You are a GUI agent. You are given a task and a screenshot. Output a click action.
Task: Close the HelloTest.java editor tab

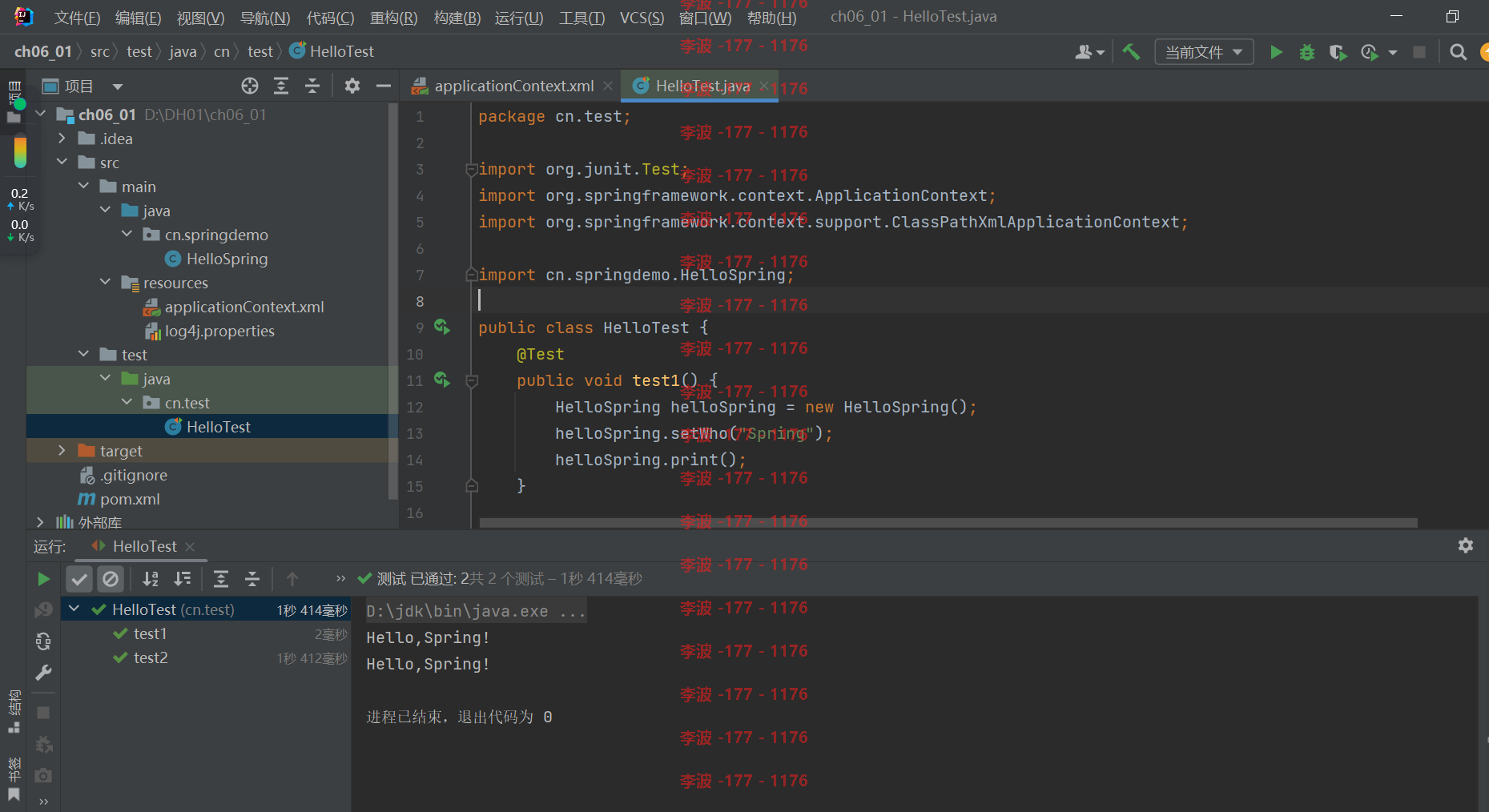pos(764,86)
